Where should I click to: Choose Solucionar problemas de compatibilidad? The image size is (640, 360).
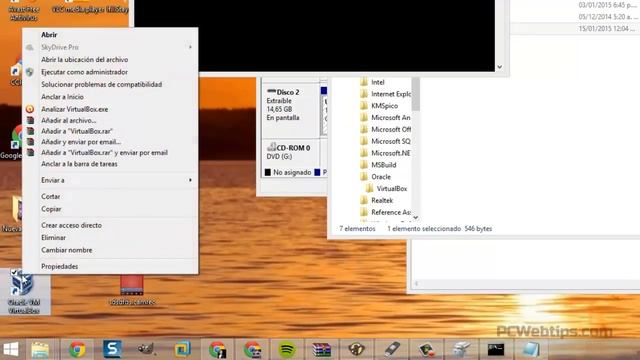pyautogui.click(x=110, y=84)
